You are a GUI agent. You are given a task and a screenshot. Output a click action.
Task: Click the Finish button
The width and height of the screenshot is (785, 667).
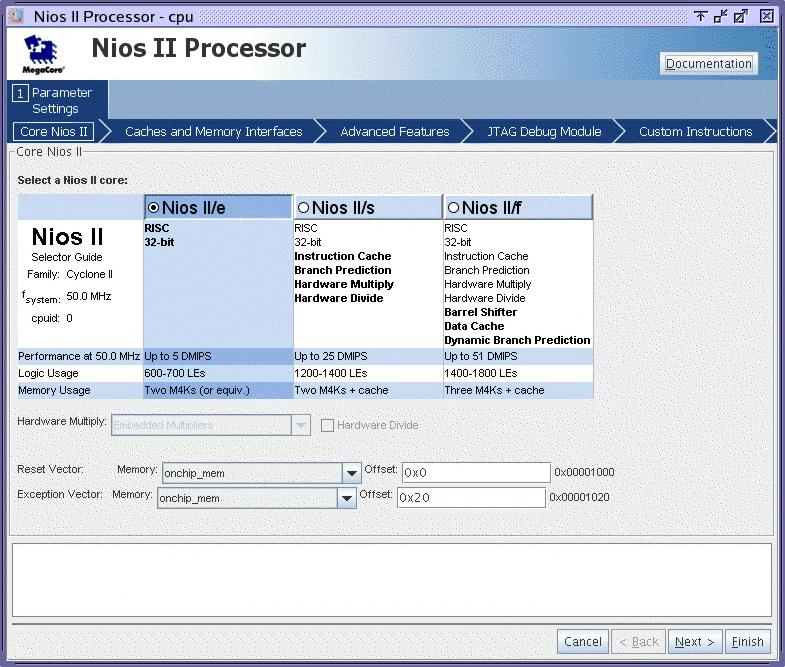click(x=747, y=641)
